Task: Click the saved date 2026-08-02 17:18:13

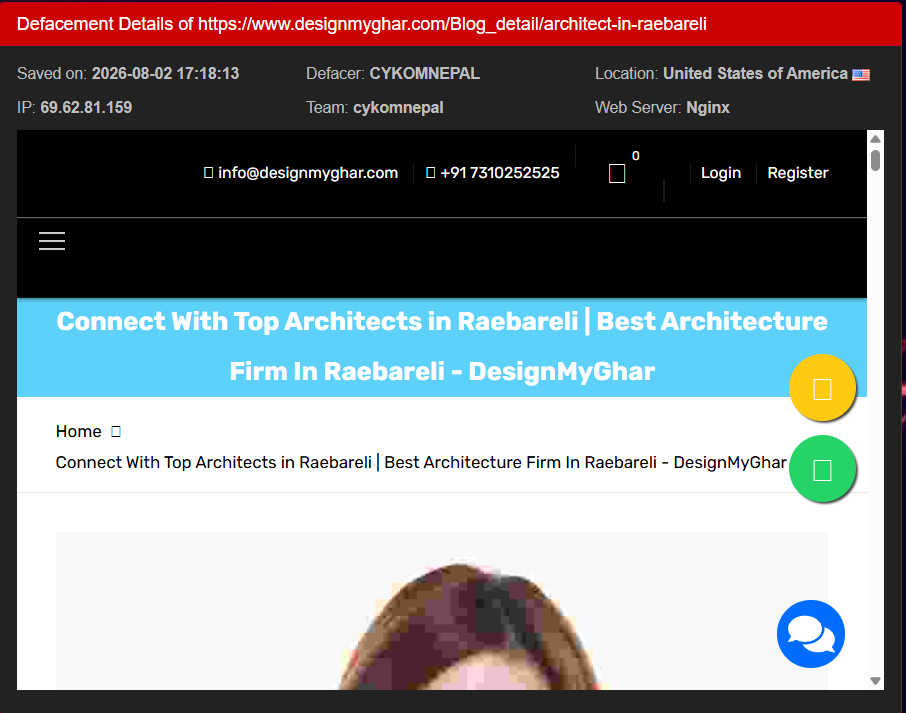Action: (165, 73)
